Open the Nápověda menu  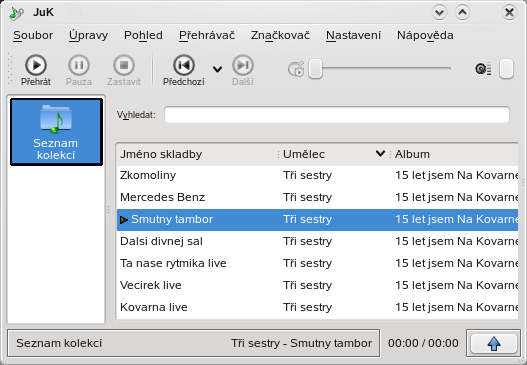pos(425,35)
